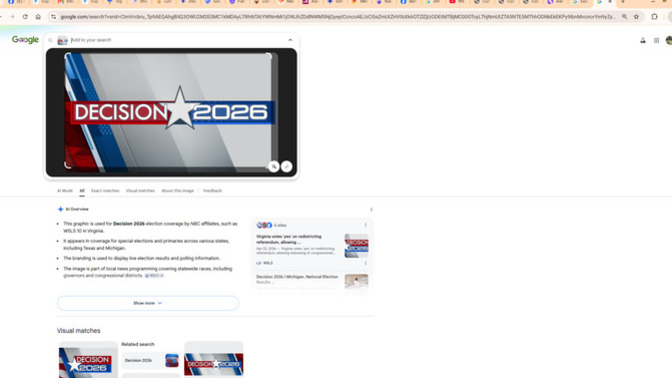Open the first Decision 2026 visual match thumbnail
This screenshot has height=378, width=672.
pyautogui.click(x=88, y=360)
